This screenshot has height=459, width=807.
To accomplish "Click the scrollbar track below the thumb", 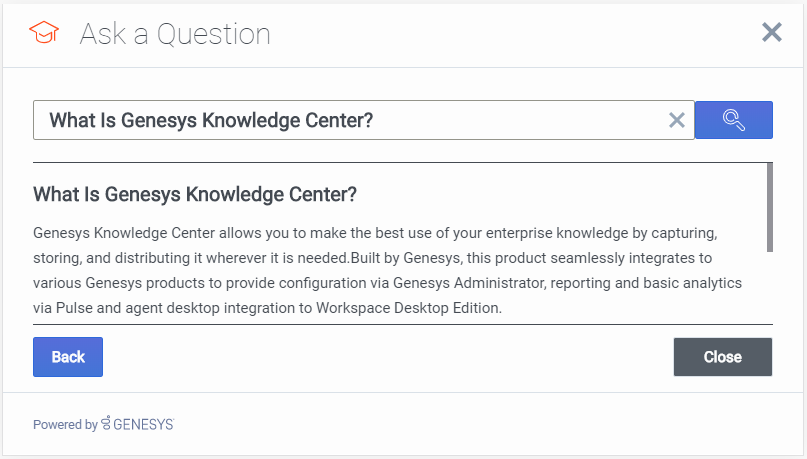I will (x=769, y=288).
